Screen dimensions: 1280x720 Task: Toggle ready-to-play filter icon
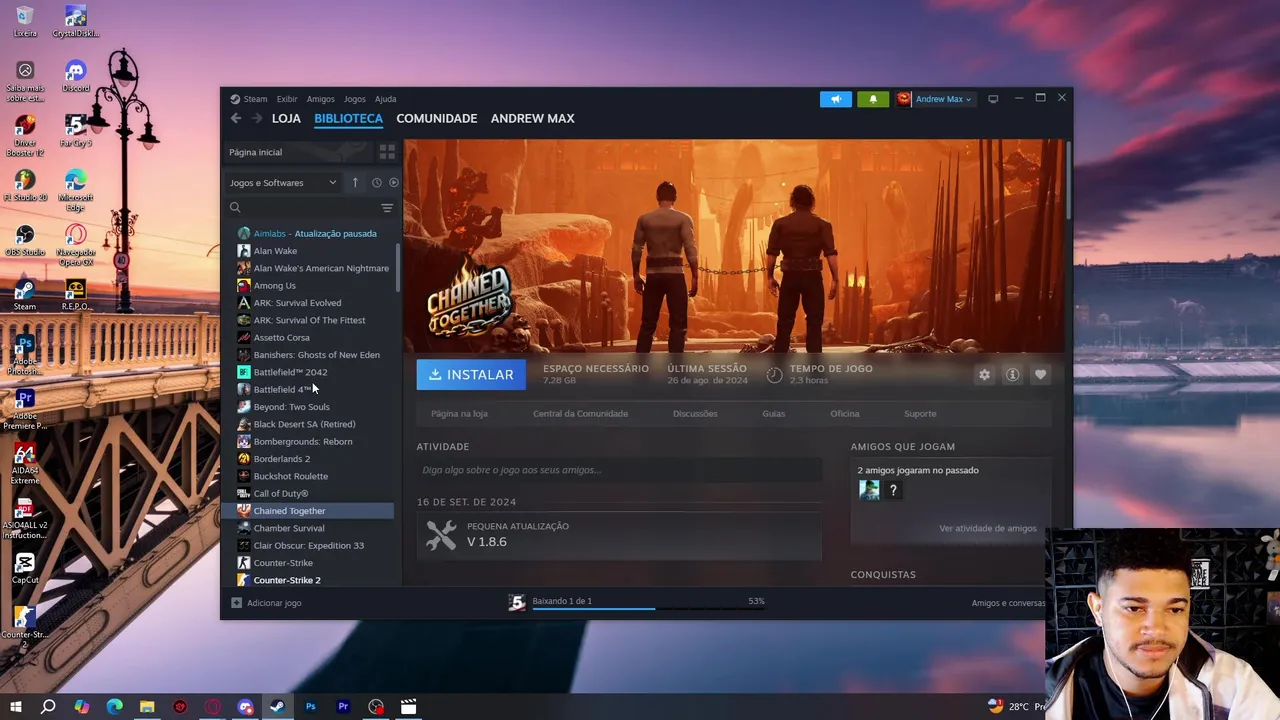[393, 182]
